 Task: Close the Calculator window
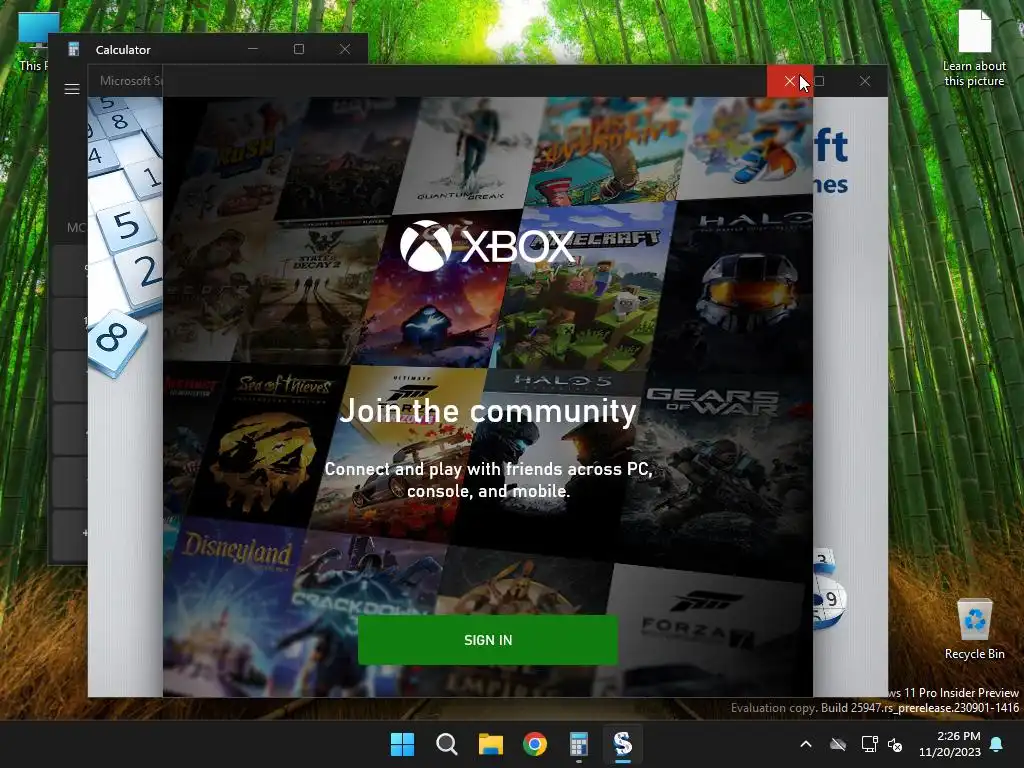click(x=345, y=49)
